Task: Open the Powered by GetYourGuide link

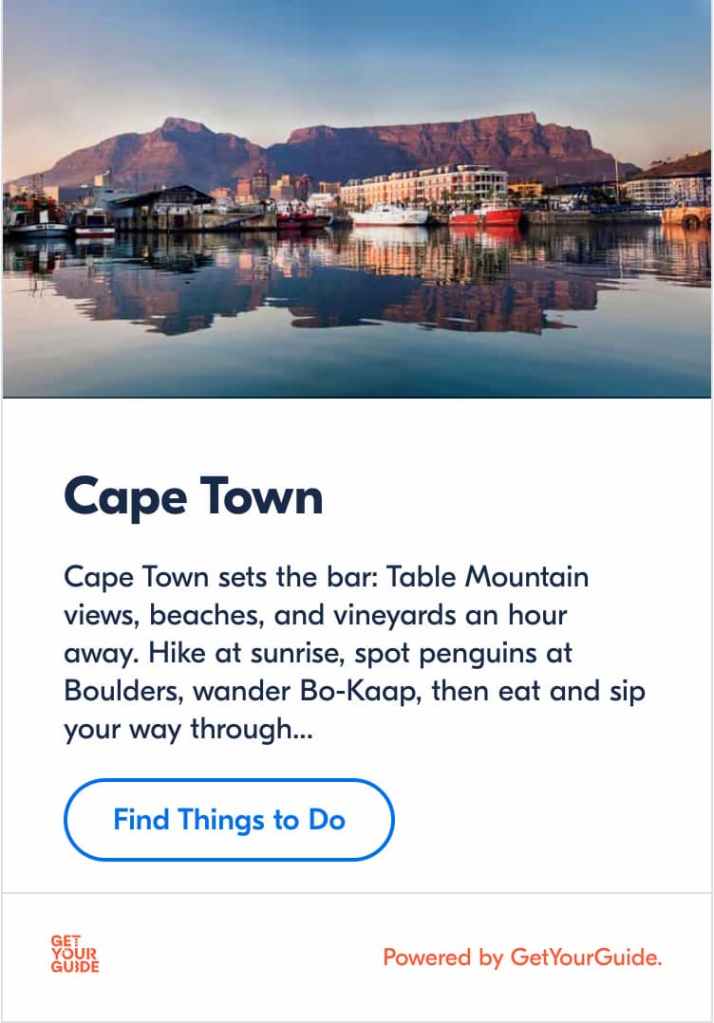Action: coord(522,957)
